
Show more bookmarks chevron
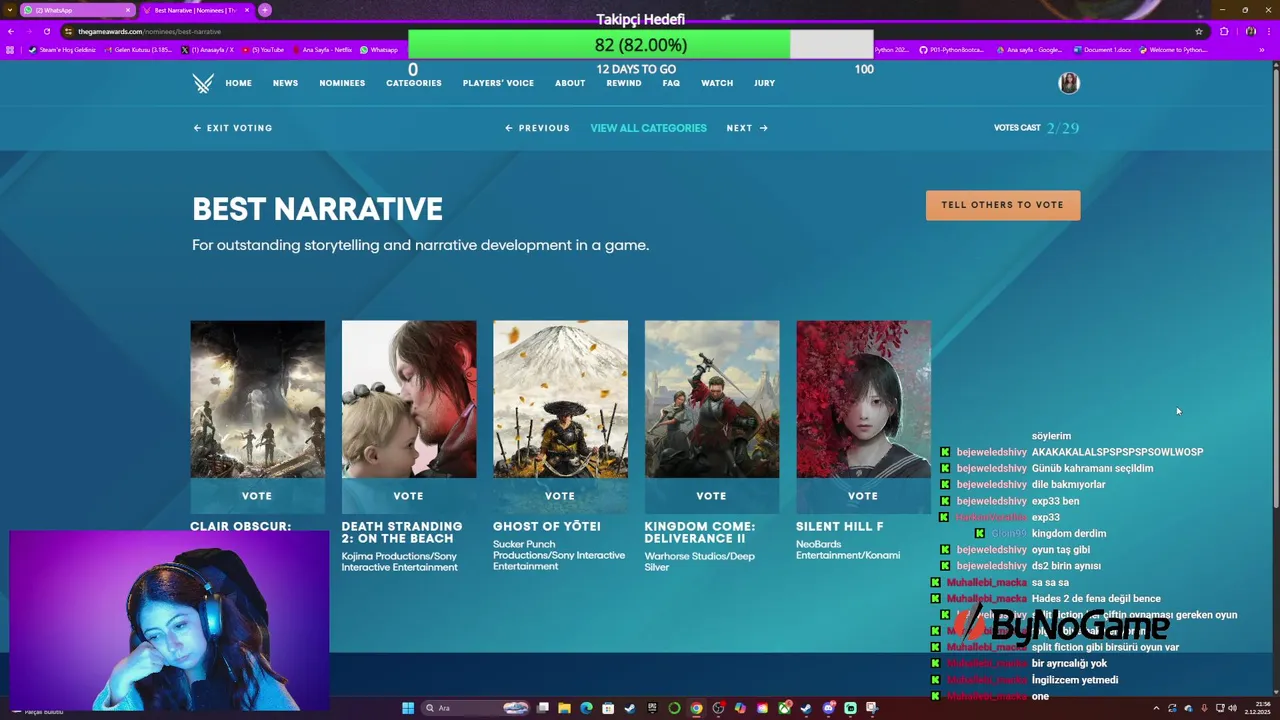[1261, 49]
